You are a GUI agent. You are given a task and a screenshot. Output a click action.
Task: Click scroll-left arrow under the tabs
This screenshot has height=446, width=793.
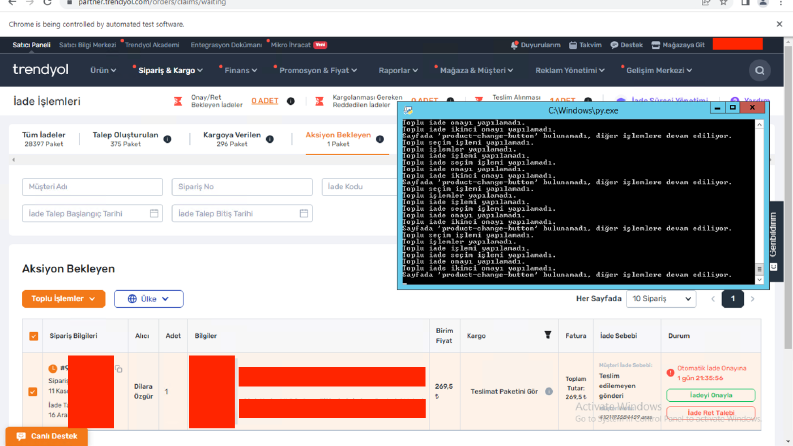pyautogui.click(x=14, y=160)
